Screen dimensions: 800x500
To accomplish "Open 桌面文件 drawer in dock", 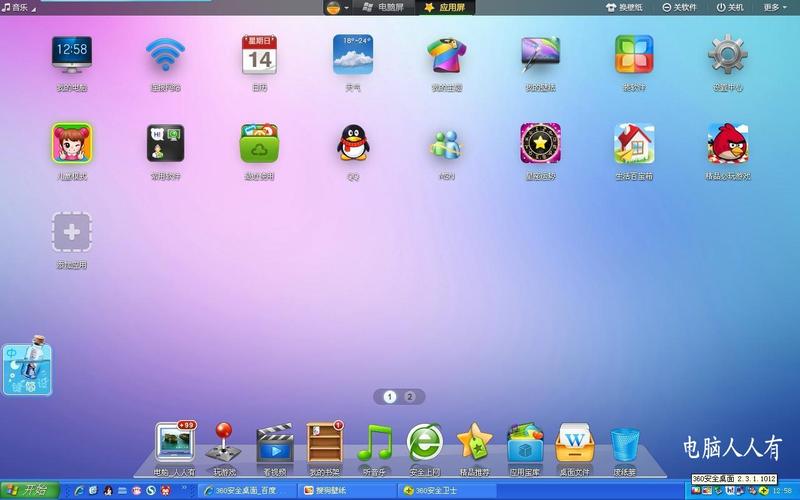I will click(575, 442).
